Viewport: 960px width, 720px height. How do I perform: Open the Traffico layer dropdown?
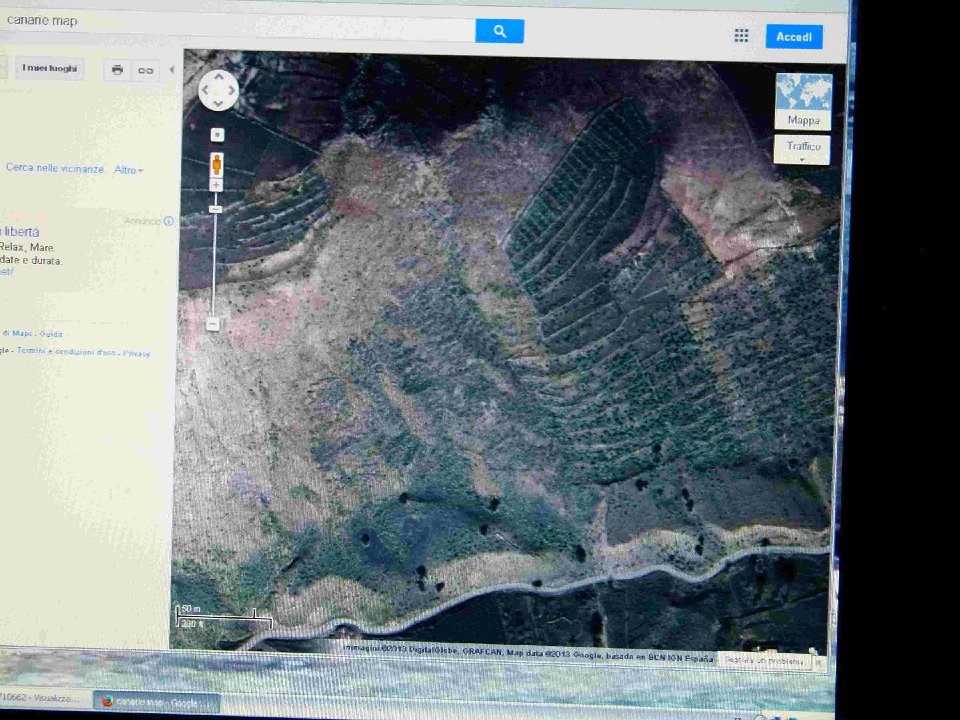(x=802, y=150)
